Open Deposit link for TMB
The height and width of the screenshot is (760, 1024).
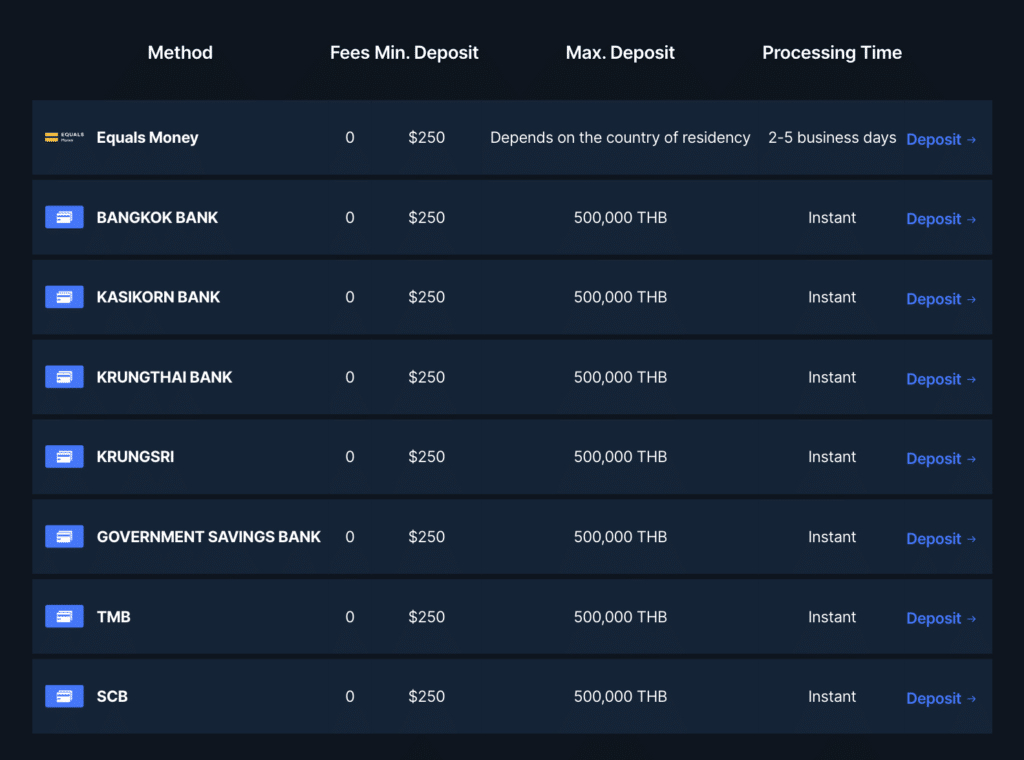[x=941, y=618]
